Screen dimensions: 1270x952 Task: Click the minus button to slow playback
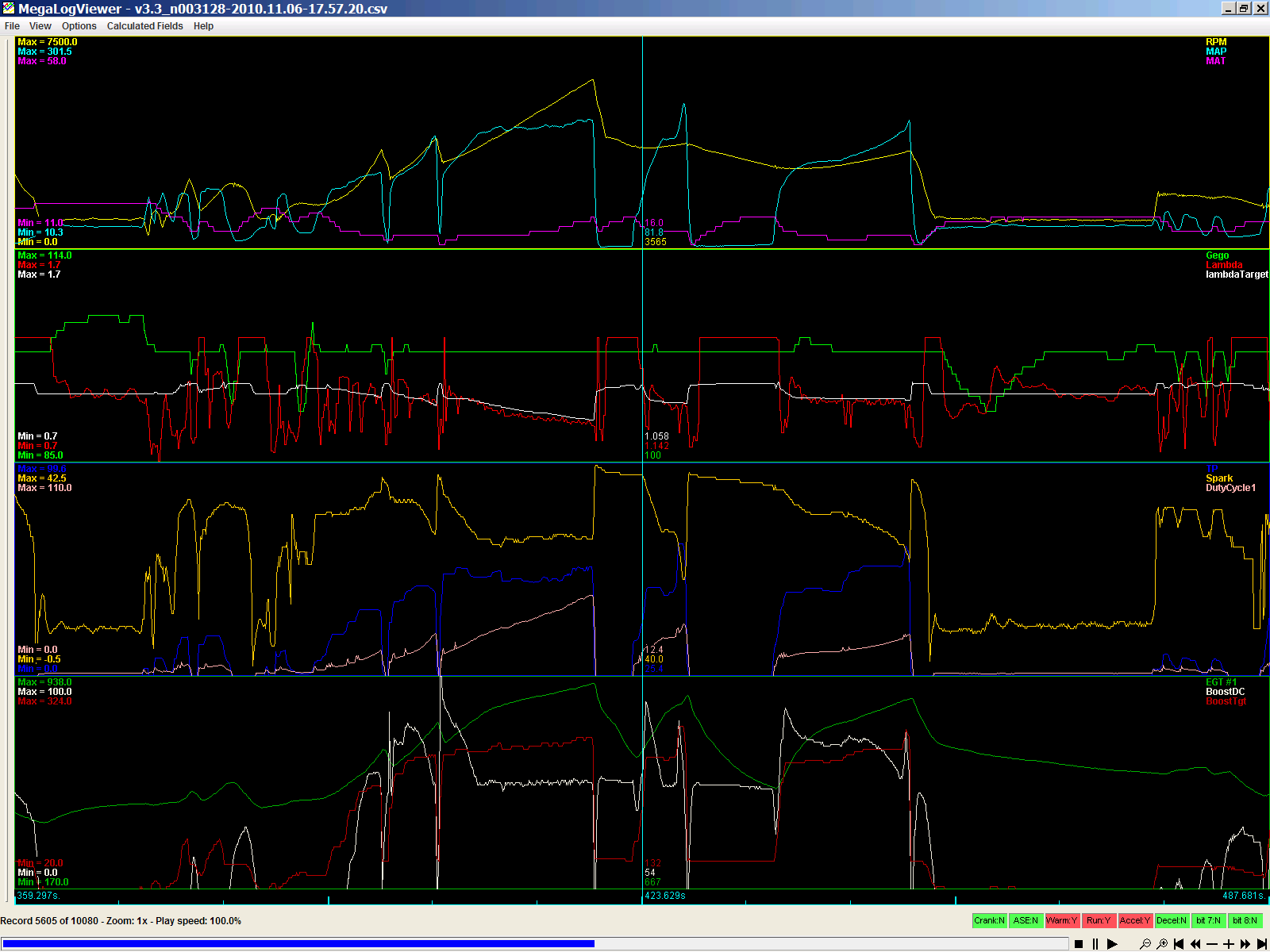pyautogui.click(x=1212, y=943)
